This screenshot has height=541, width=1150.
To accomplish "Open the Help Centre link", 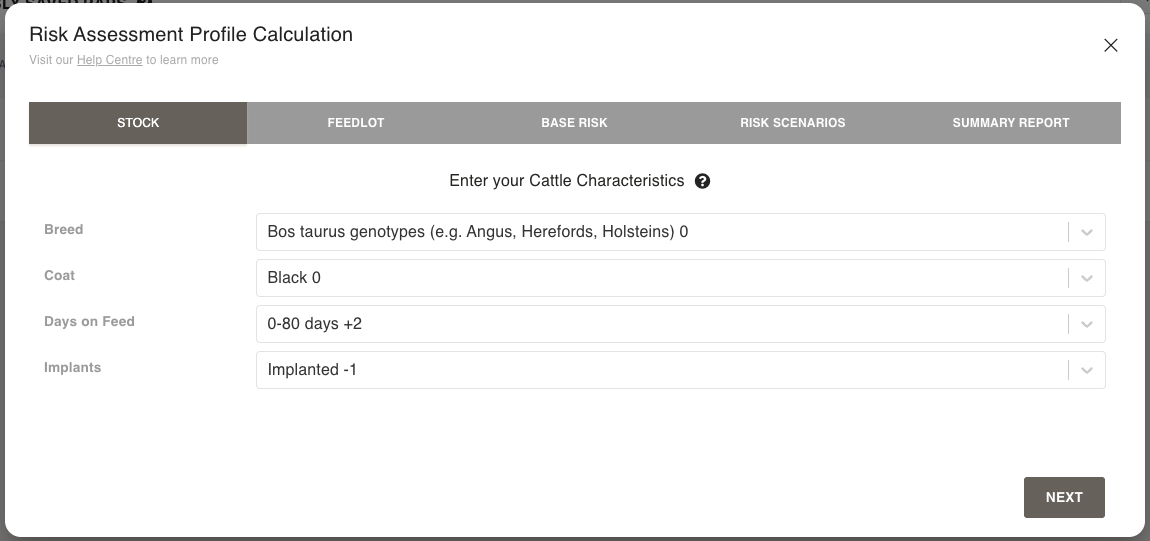I will coord(109,60).
